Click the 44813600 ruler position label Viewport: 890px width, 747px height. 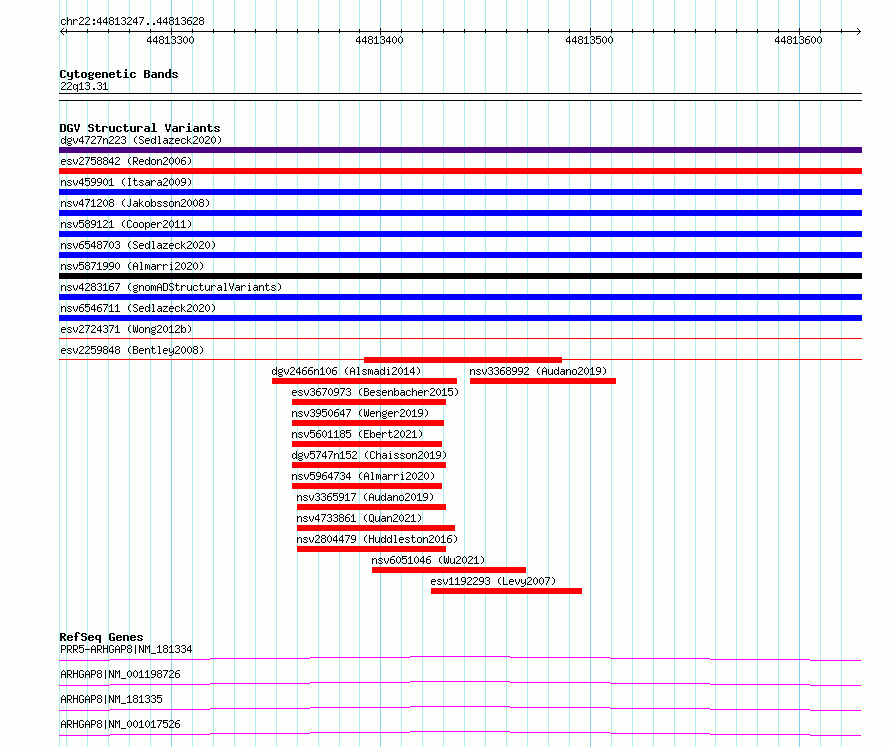click(798, 40)
